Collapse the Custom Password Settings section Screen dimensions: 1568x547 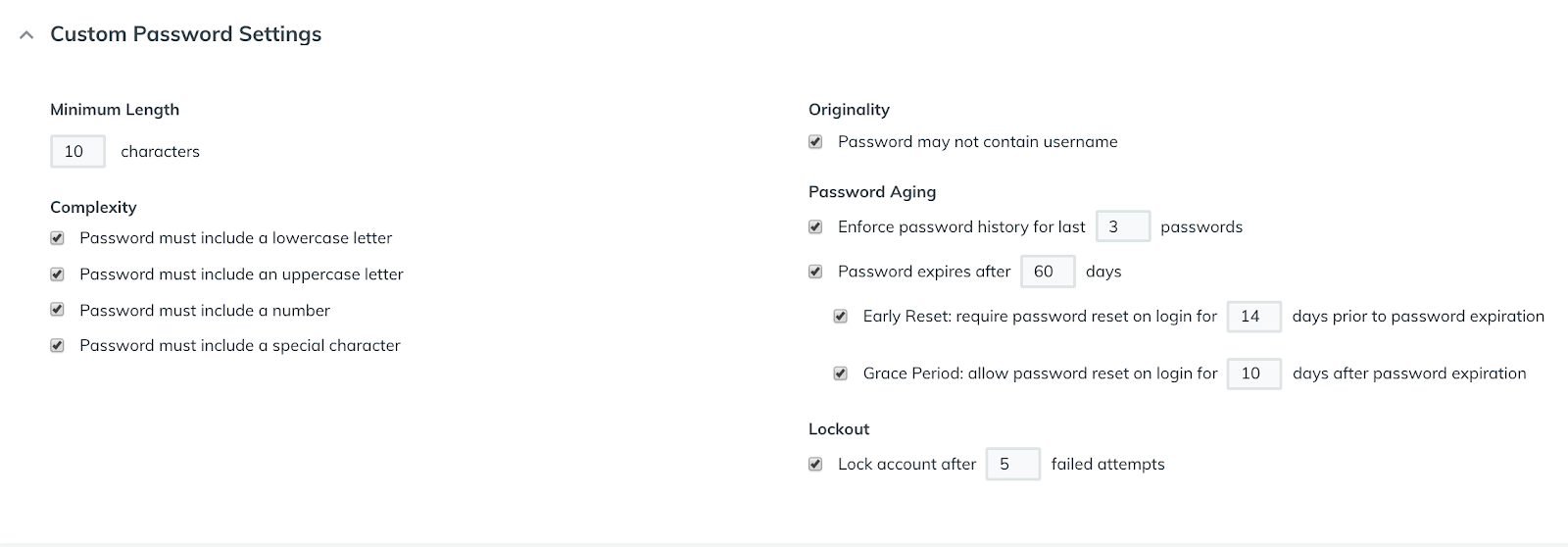26,35
